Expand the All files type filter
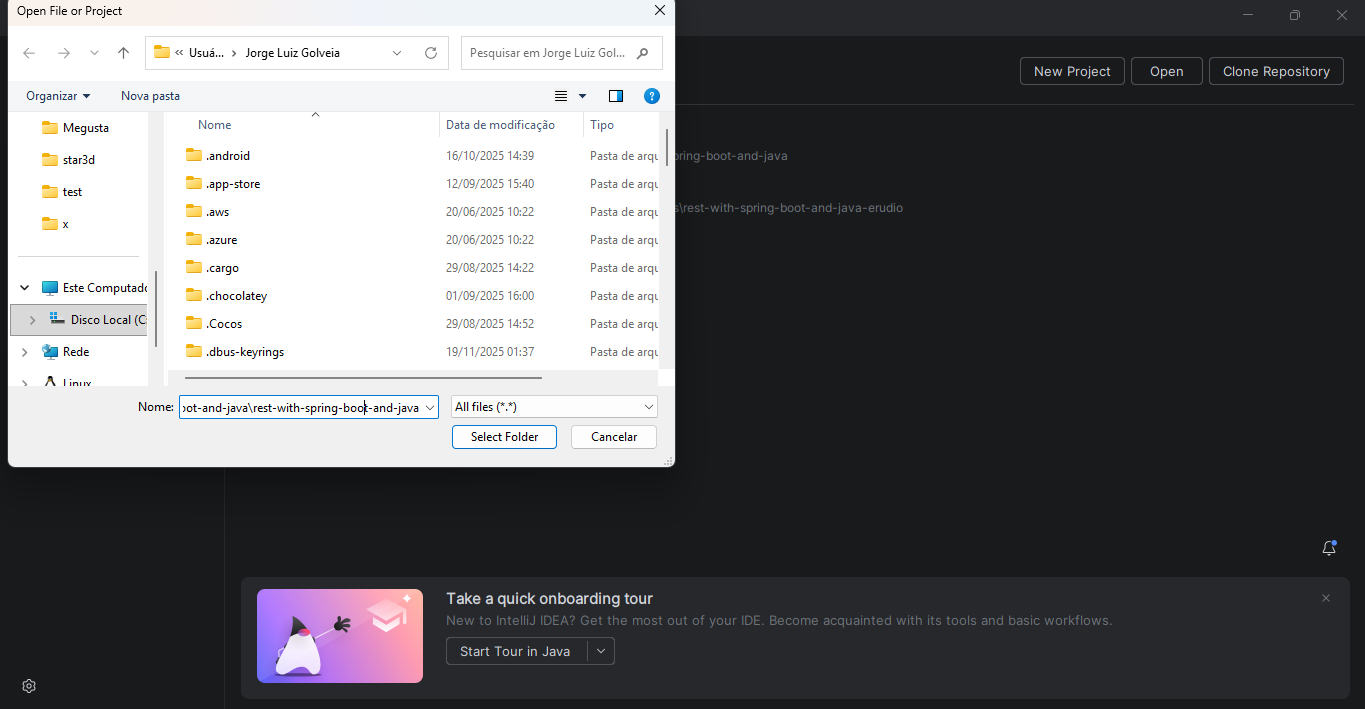The image size is (1365, 709). (x=649, y=407)
